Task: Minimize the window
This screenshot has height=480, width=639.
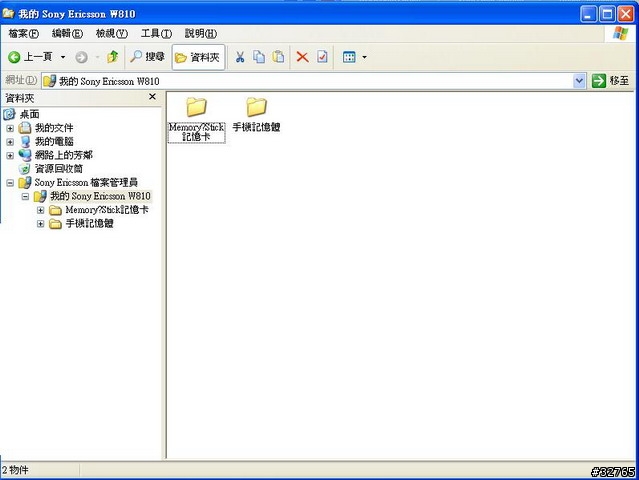Action: 588,14
